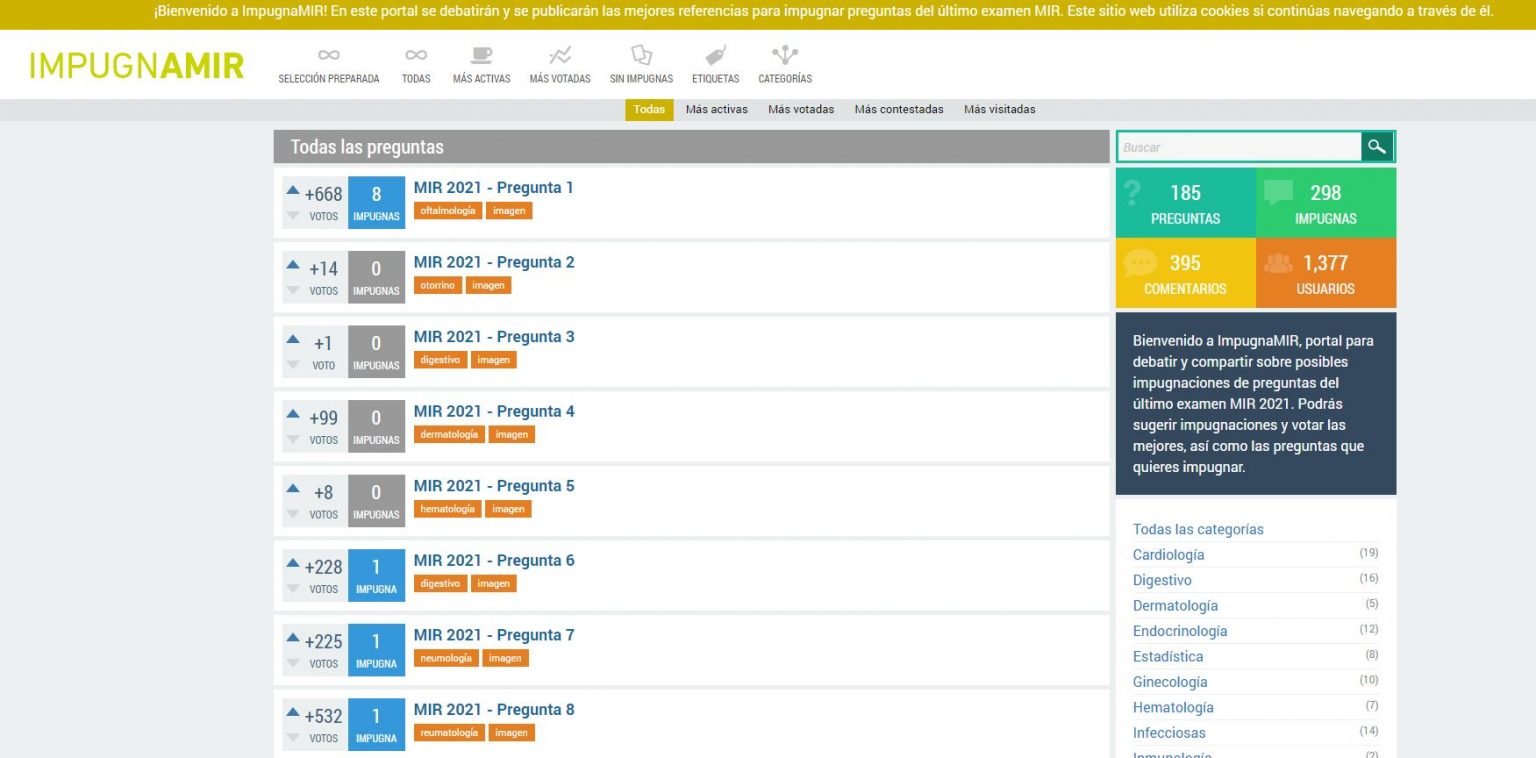The width and height of the screenshot is (1536, 758).
Task: Upvote MIR 2021 - Pregunta 2
Action: click(293, 264)
